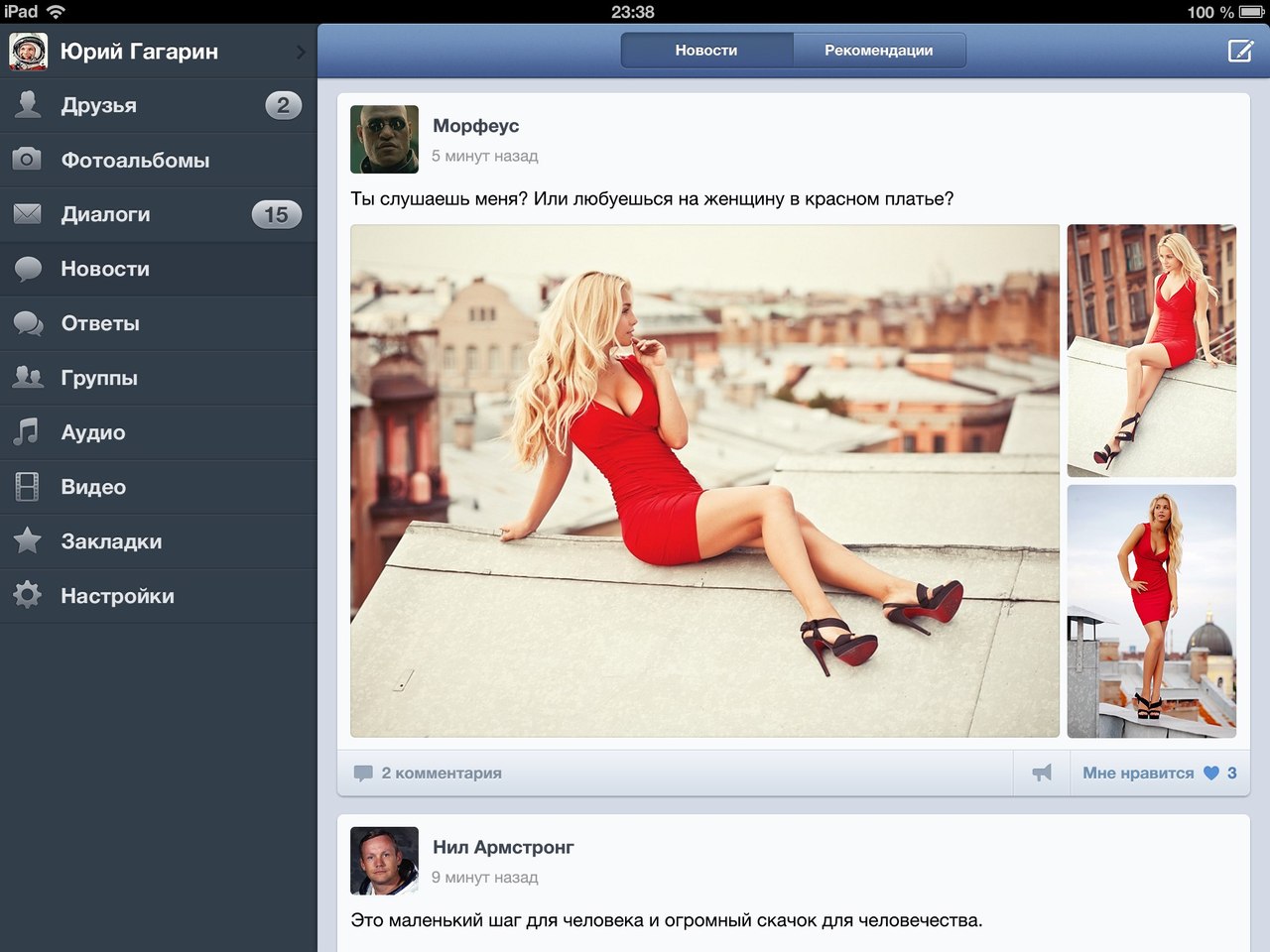The width and height of the screenshot is (1270, 952).
Task: Open Настройки via the gear icon
Action: coord(27,596)
